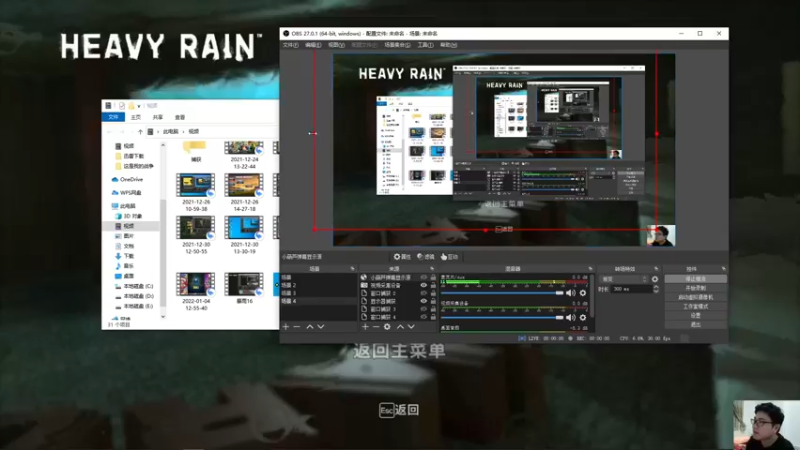Open the 场景集合 menu in OBS
The image size is (800, 450).
[x=397, y=45]
